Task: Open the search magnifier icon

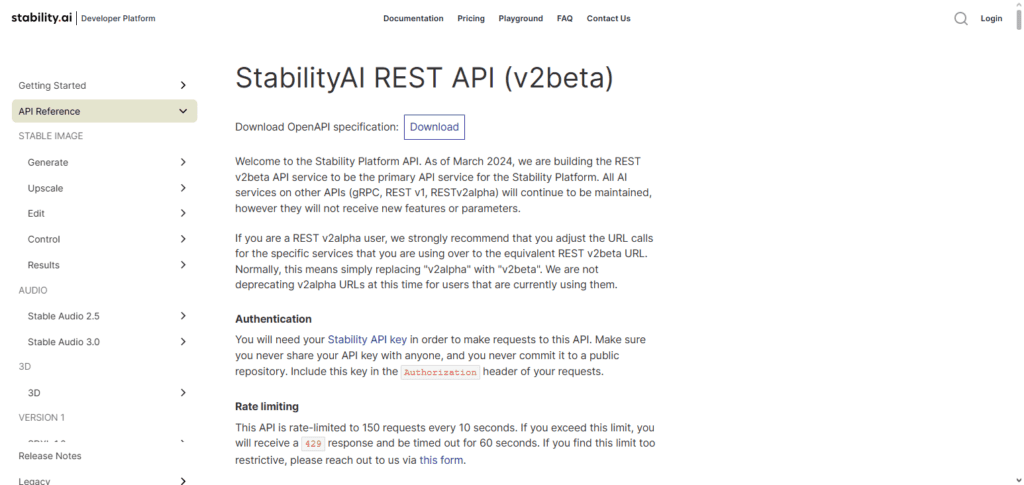Action: 961,19
